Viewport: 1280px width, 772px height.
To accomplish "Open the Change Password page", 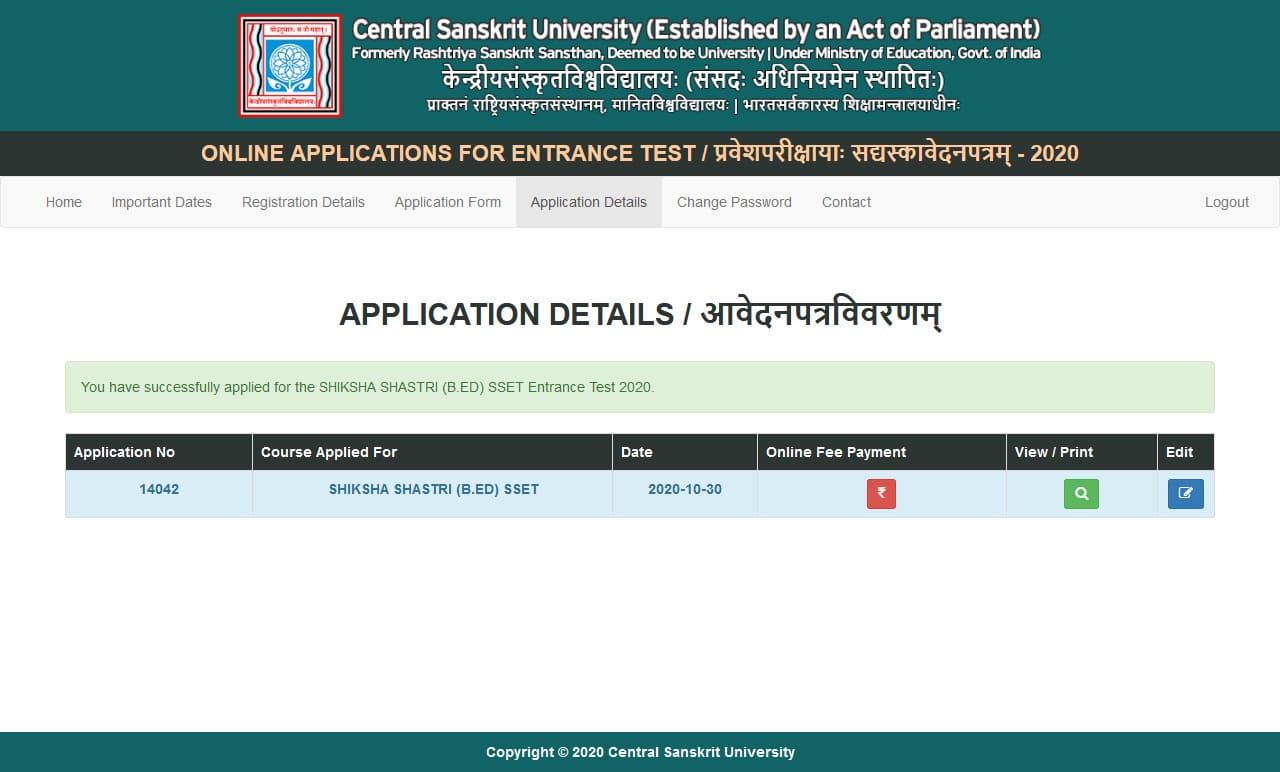I will click(734, 202).
